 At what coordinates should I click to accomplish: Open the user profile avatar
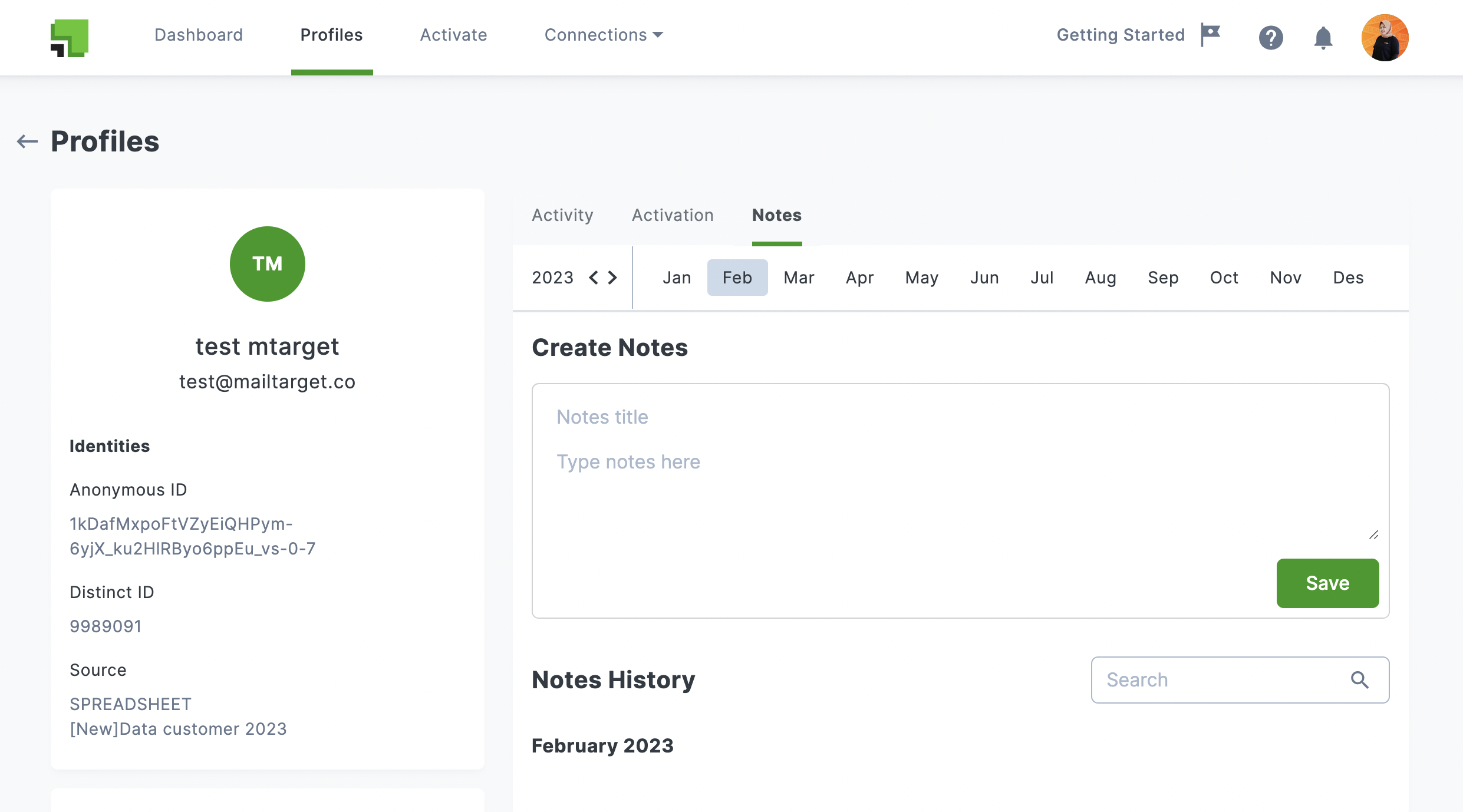1385,37
